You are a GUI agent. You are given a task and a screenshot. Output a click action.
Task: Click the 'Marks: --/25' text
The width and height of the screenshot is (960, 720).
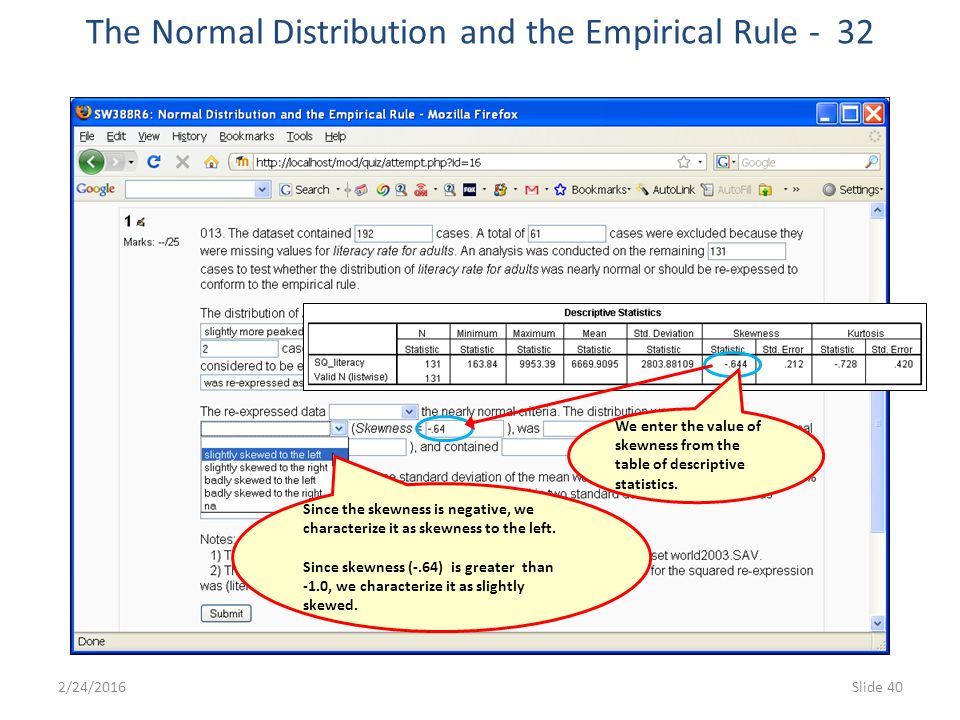pyautogui.click(x=151, y=242)
